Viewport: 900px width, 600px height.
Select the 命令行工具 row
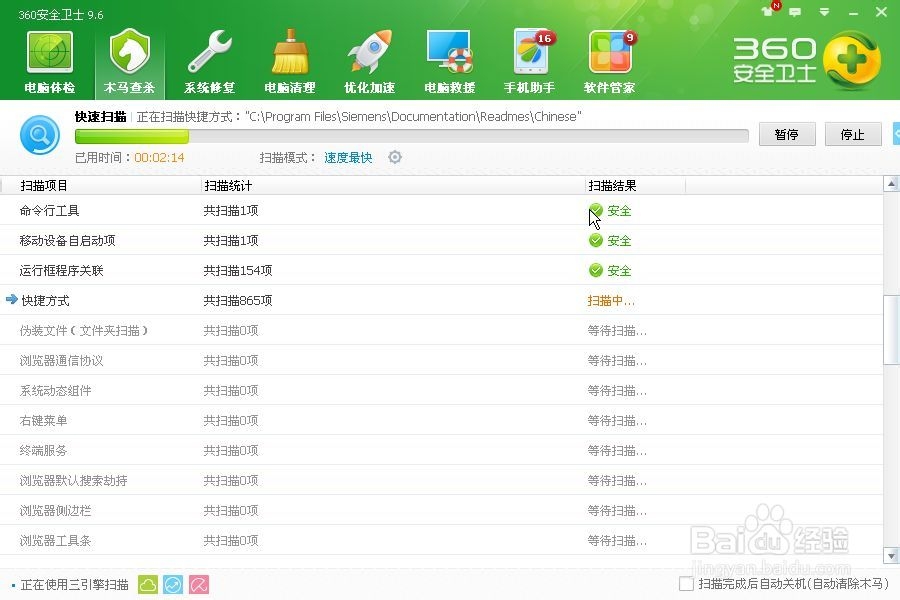[441, 210]
